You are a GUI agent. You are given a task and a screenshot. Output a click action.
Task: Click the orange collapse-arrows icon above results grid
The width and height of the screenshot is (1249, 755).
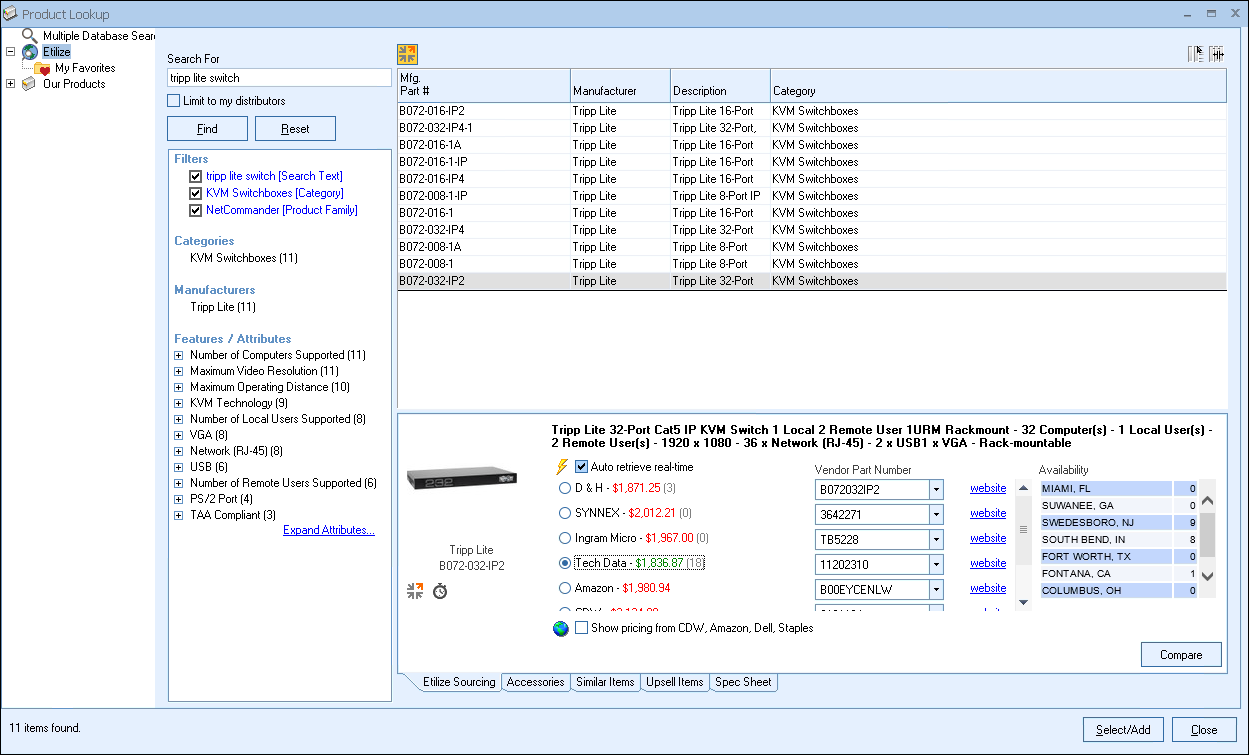(x=407, y=54)
